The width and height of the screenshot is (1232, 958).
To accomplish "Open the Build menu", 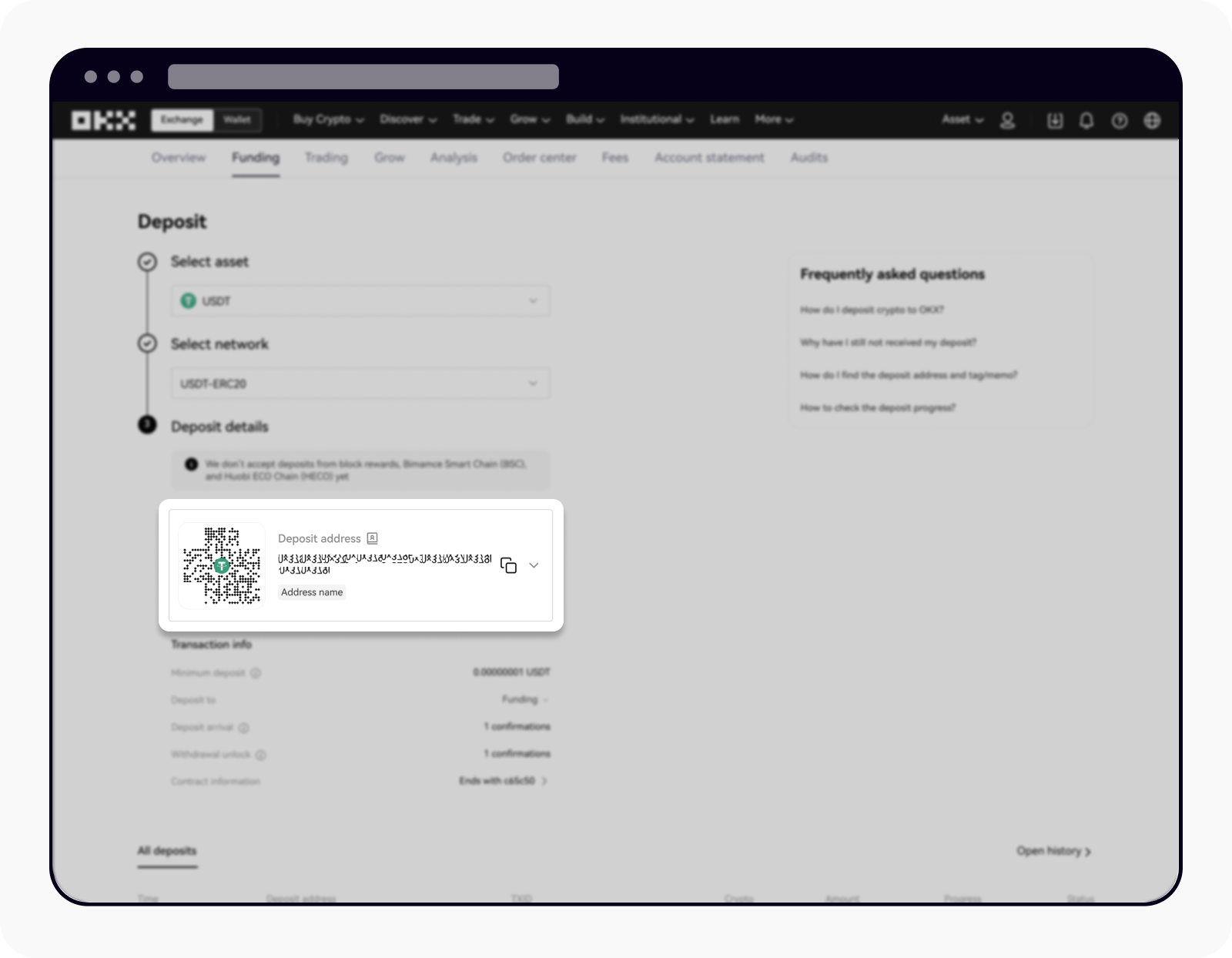I will (585, 119).
